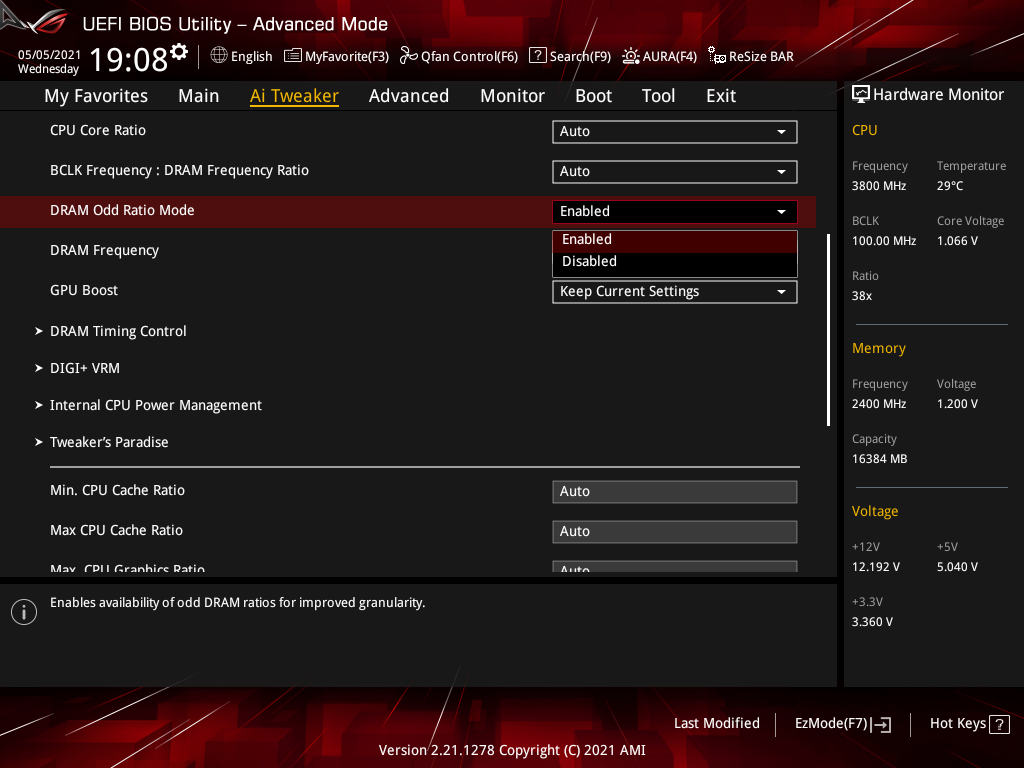1024x768 pixels.
Task: Click the English language globe icon
Action: 219,56
